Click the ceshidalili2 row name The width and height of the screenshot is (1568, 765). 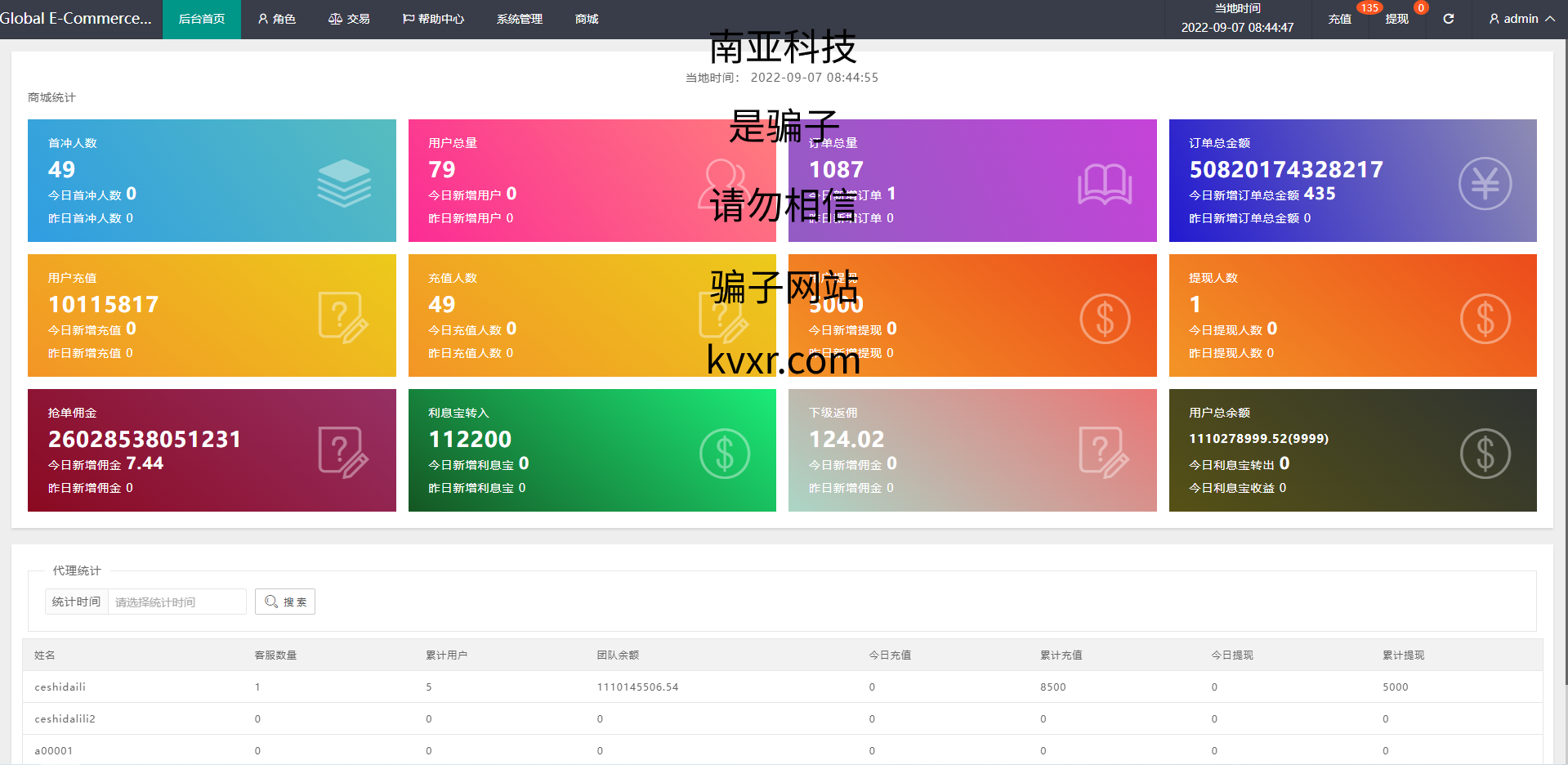pyautogui.click(x=65, y=718)
